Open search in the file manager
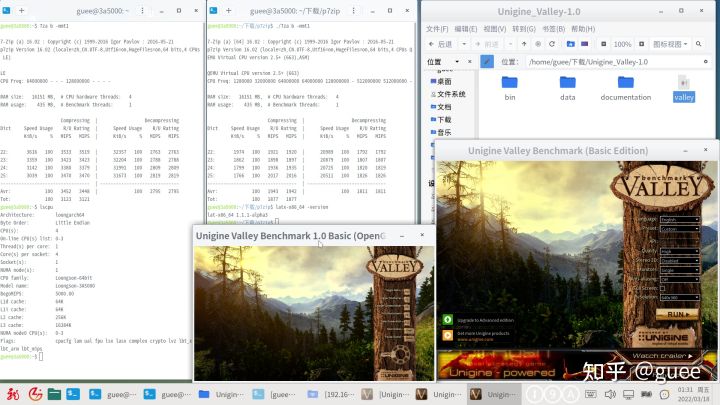 (698, 44)
